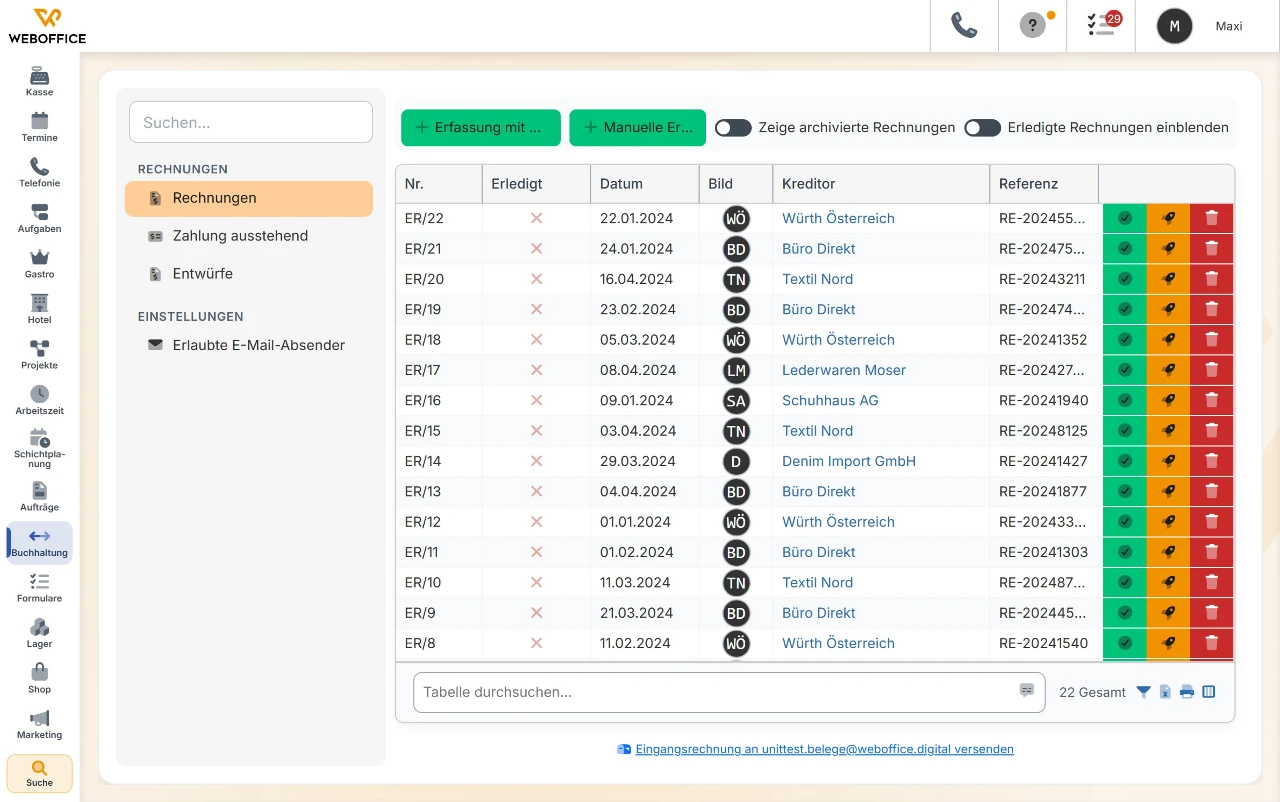1280x802 pixels.
Task: Open the Gastro module
Action: [x=39, y=264]
